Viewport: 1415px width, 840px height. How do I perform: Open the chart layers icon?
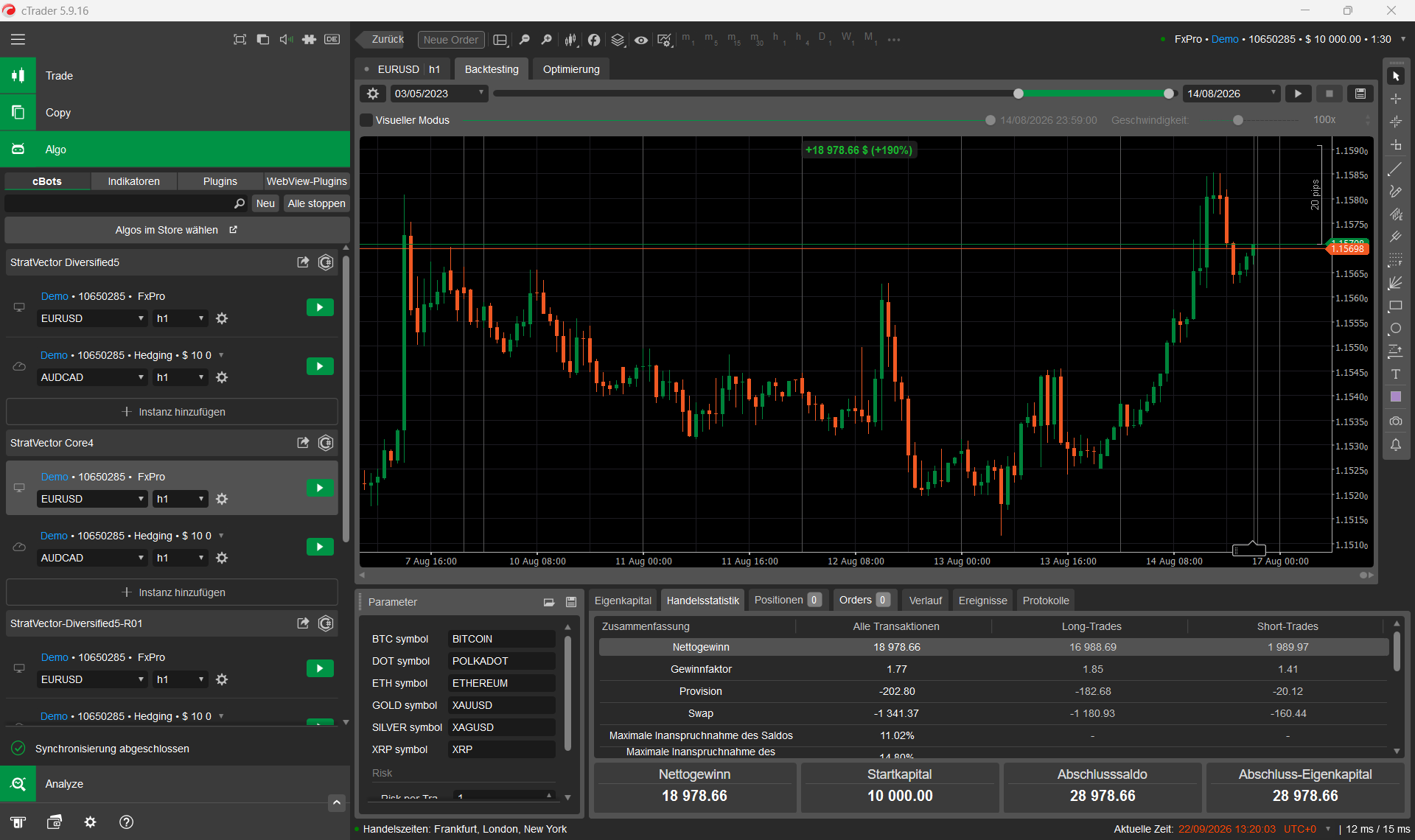coord(618,40)
